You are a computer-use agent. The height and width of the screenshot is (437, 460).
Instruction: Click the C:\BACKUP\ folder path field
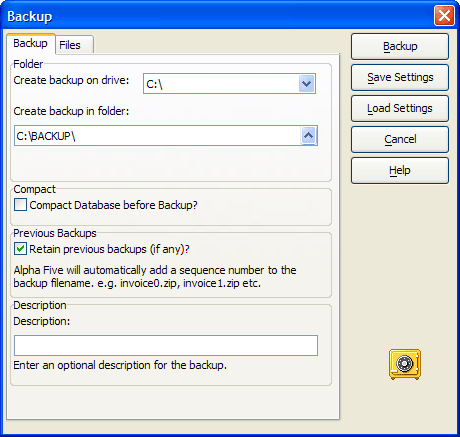157,136
